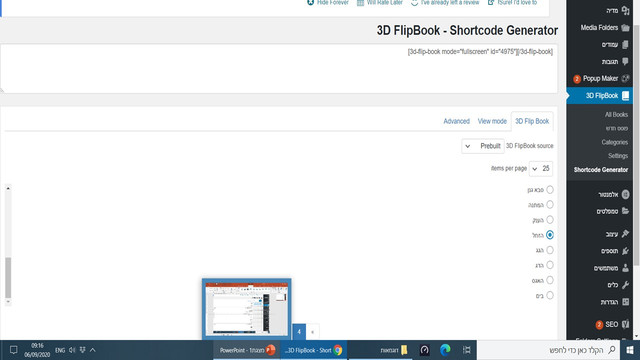Screen dimensions: 640x360
Task: Open the File Explorer folder on the taskbar
Action: [394, 350]
